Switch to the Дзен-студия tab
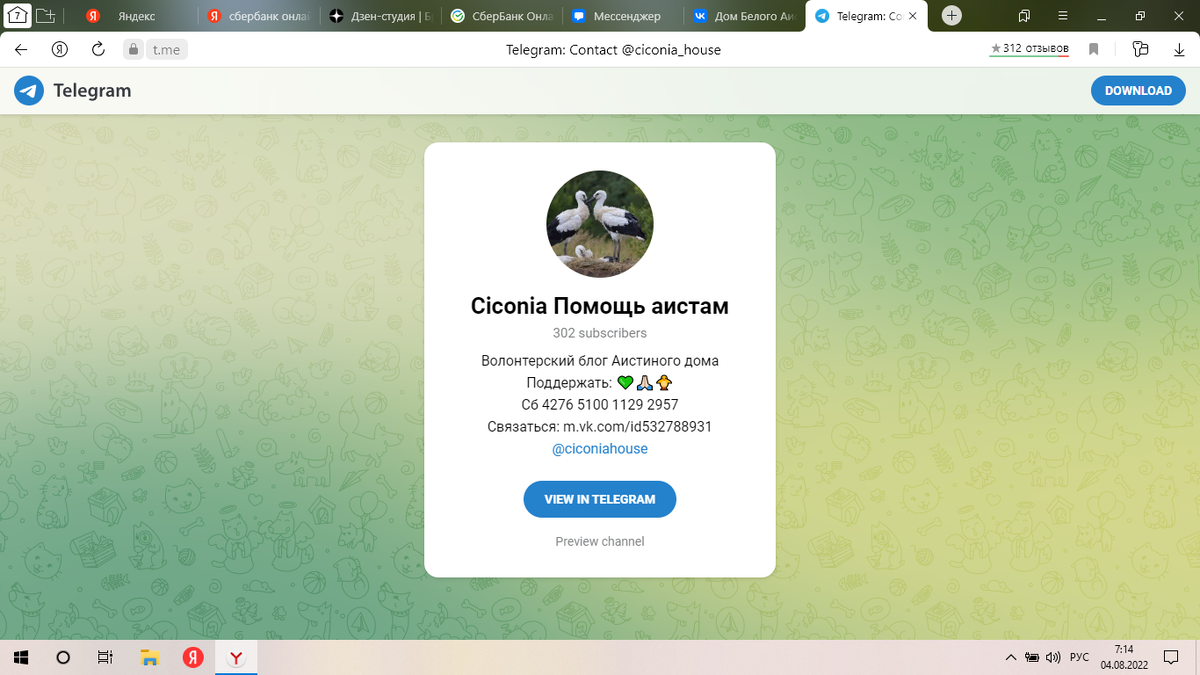 click(x=382, y=16)
